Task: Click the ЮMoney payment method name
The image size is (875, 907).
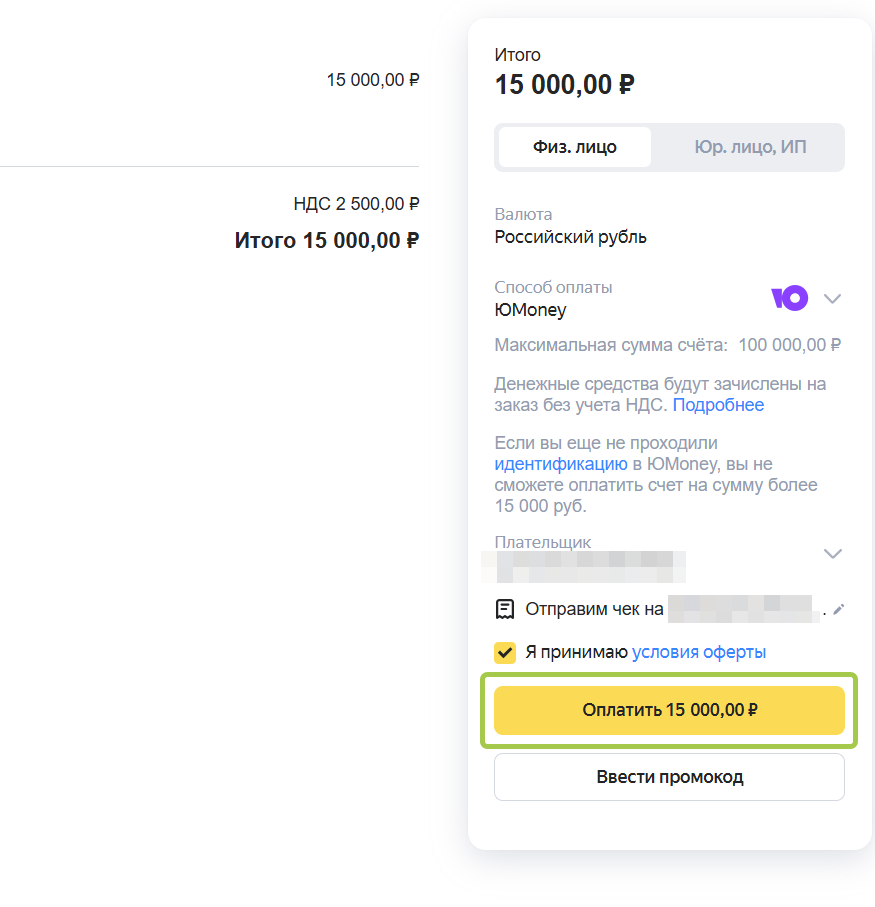Action: coord(530,310)
